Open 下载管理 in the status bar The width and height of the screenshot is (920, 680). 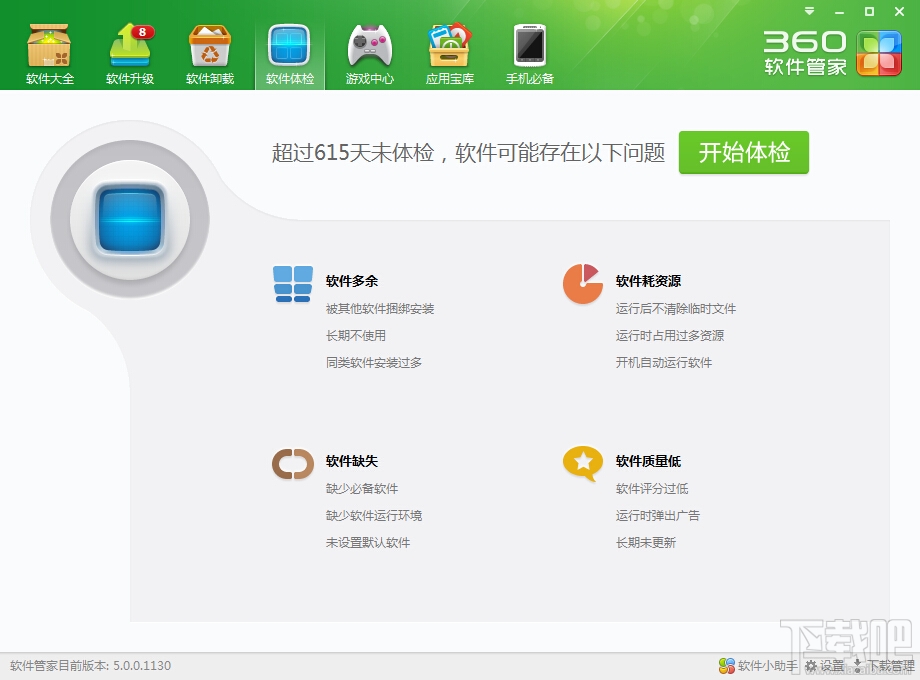(x=884, y=665)
